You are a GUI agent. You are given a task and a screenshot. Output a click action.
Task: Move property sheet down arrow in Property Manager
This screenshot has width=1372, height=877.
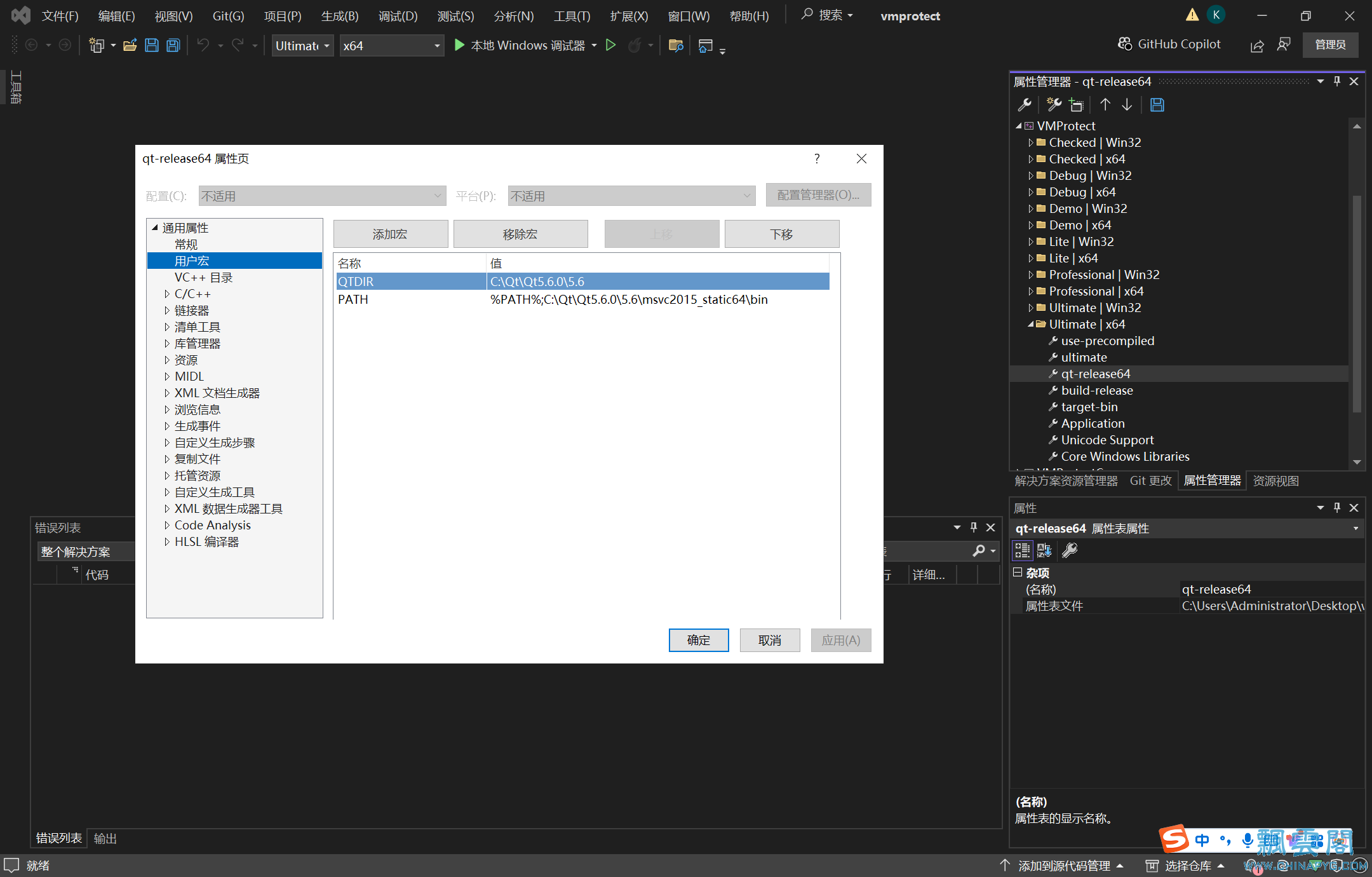[x=1127, y=105]
